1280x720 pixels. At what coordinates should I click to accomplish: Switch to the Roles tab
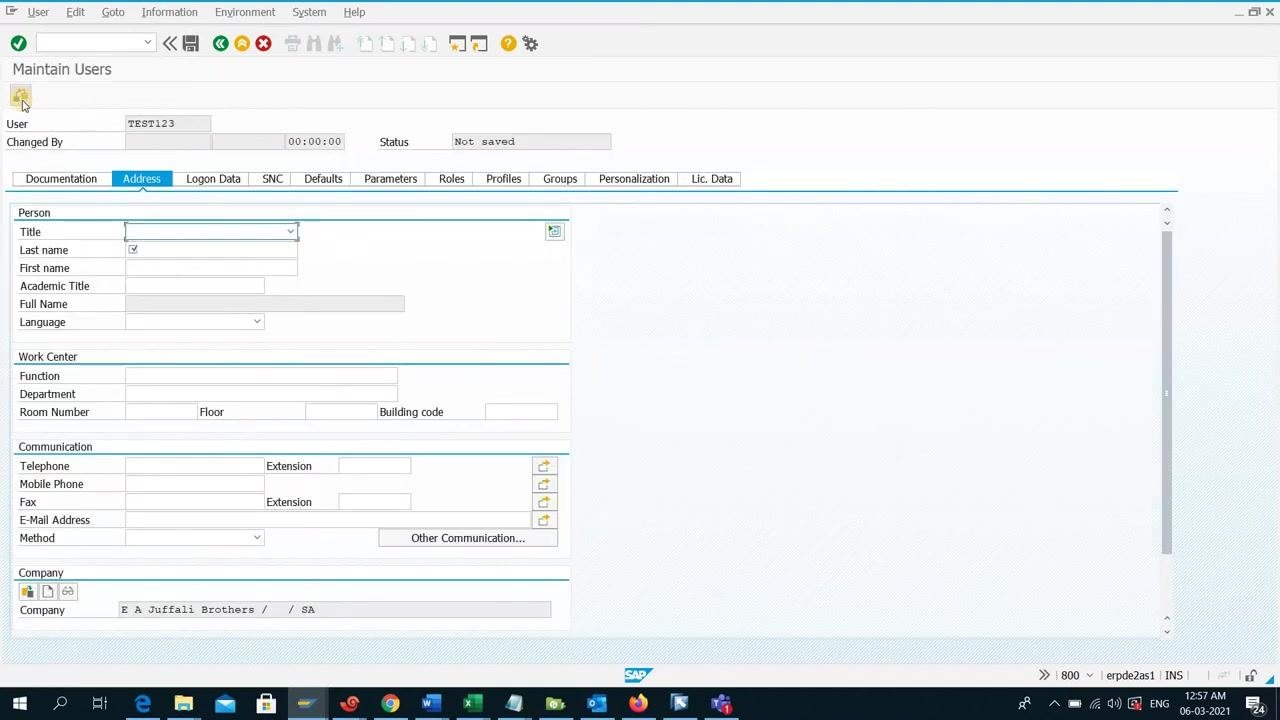(x=452, y=179)
